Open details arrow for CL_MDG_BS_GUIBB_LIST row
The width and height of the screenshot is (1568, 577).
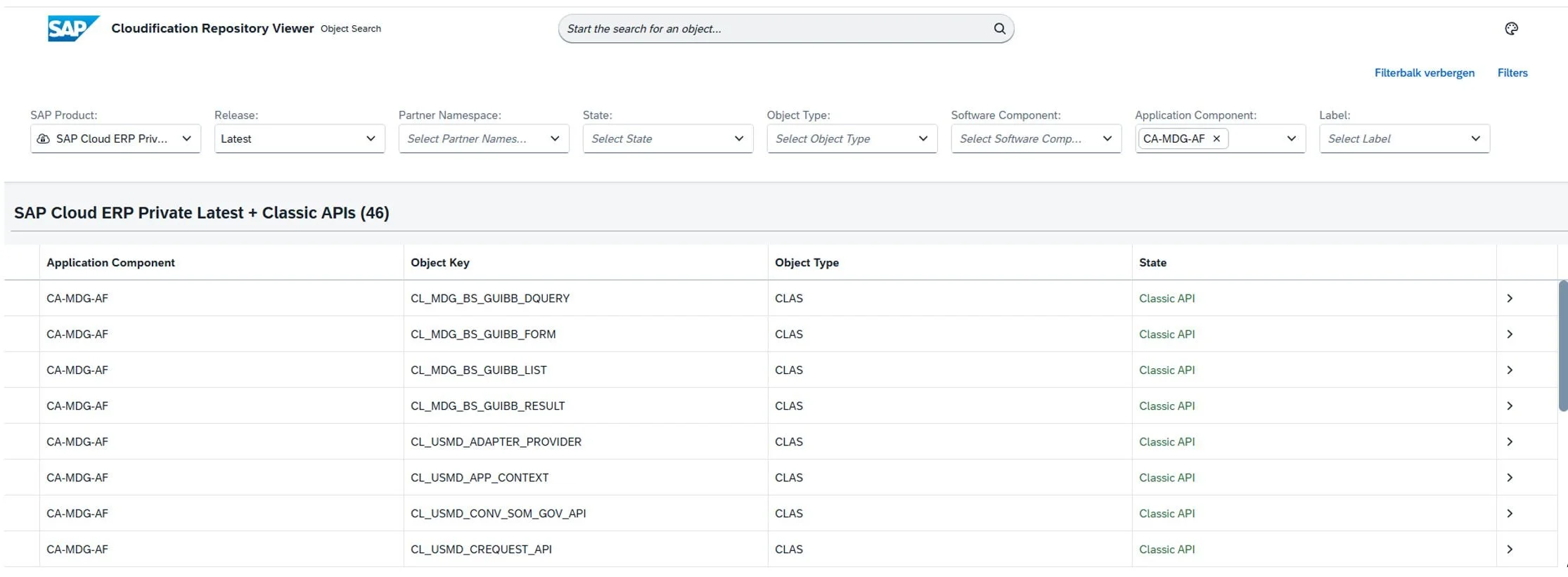point(1510,370)
